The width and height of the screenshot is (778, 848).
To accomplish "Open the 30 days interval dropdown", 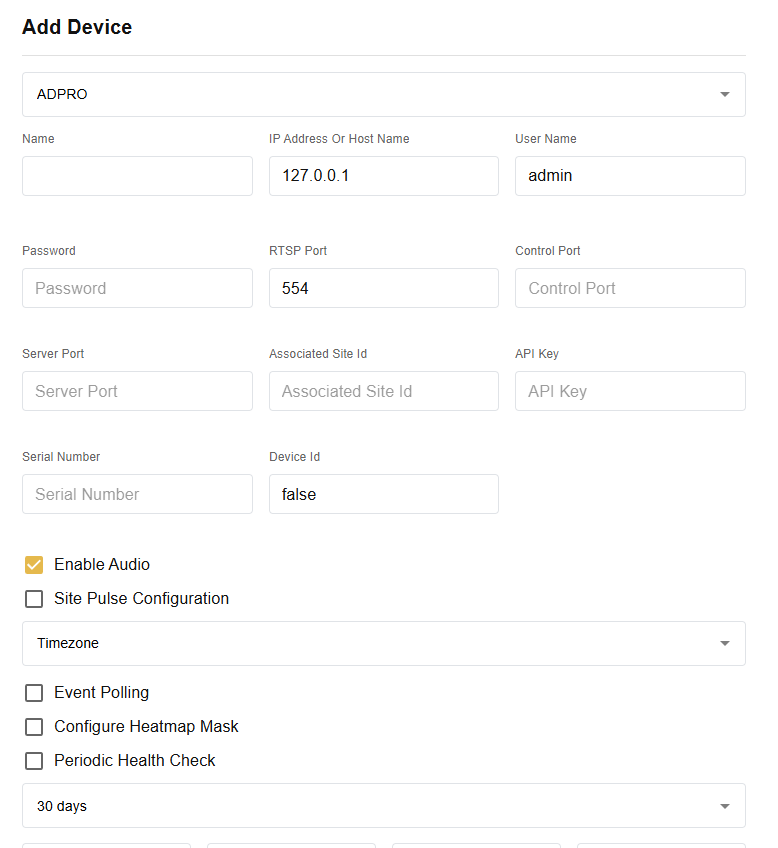I will tap(383, 805).
